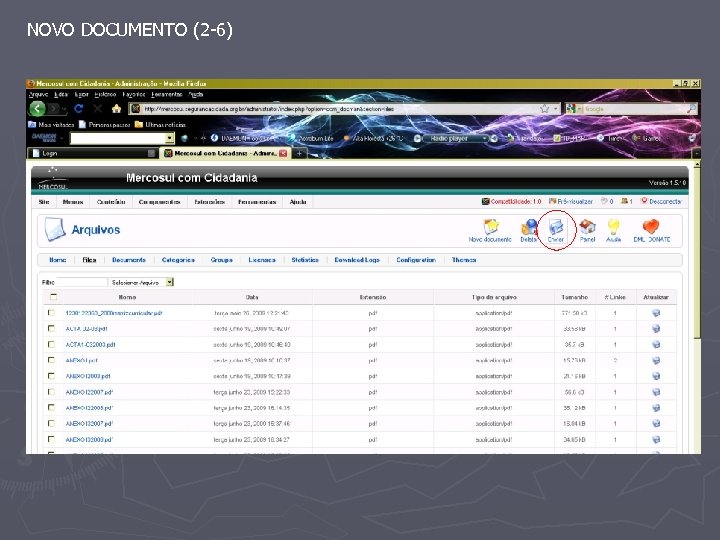The width and height of the screenshot is (720, 540).
Task: Click the Filtro text input field
Action: [x=82, y=282]
